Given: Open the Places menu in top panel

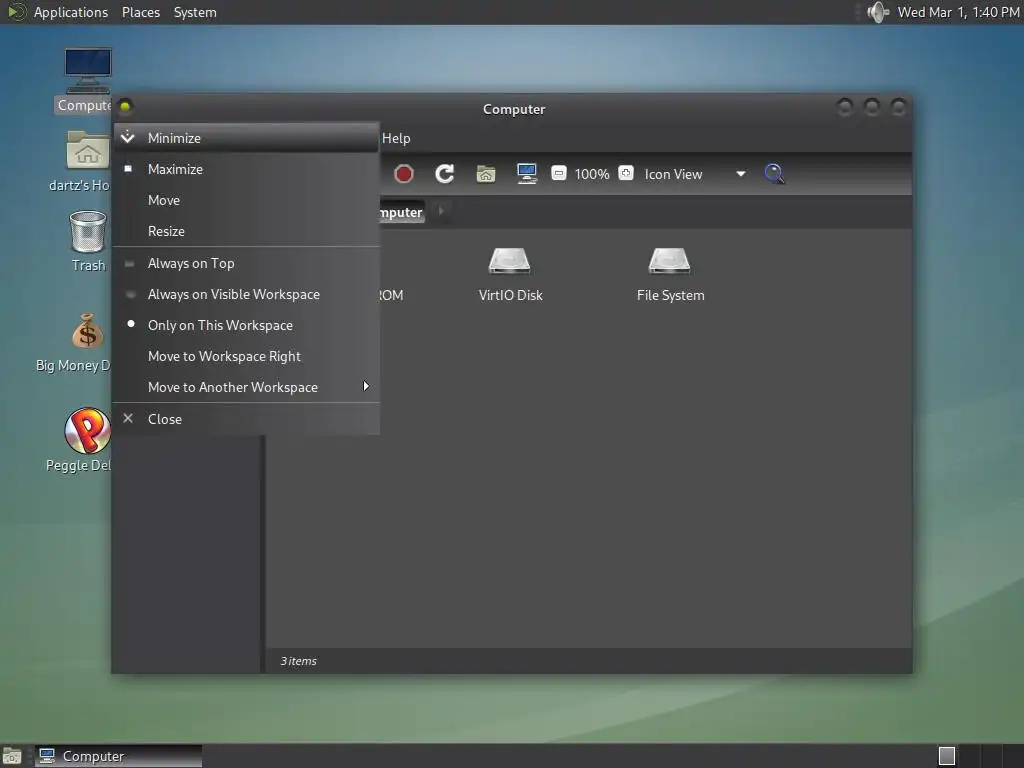Looking at the screenshot, I should [x=141, y=12].
